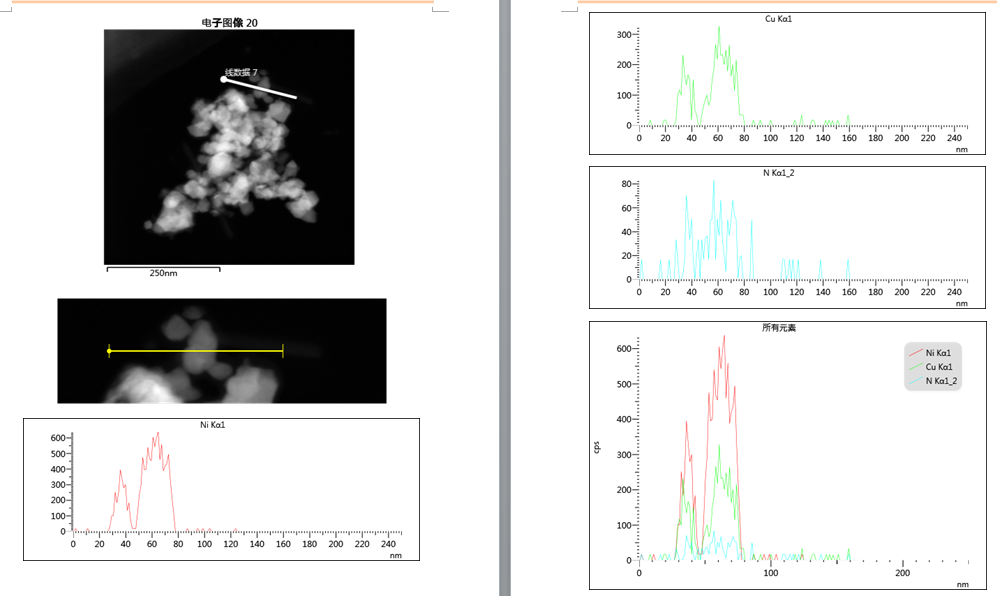Click the yellow line scan in zoomed image
The width and height of the screenshot is (997, 596).
pos(196,350)
